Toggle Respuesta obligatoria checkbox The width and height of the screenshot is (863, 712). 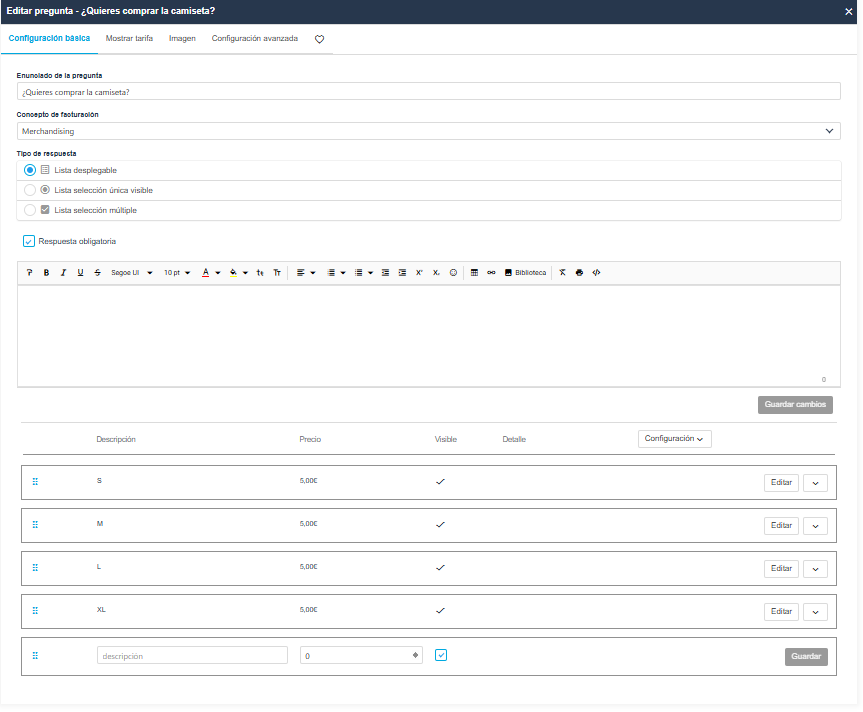pos(29,241)
